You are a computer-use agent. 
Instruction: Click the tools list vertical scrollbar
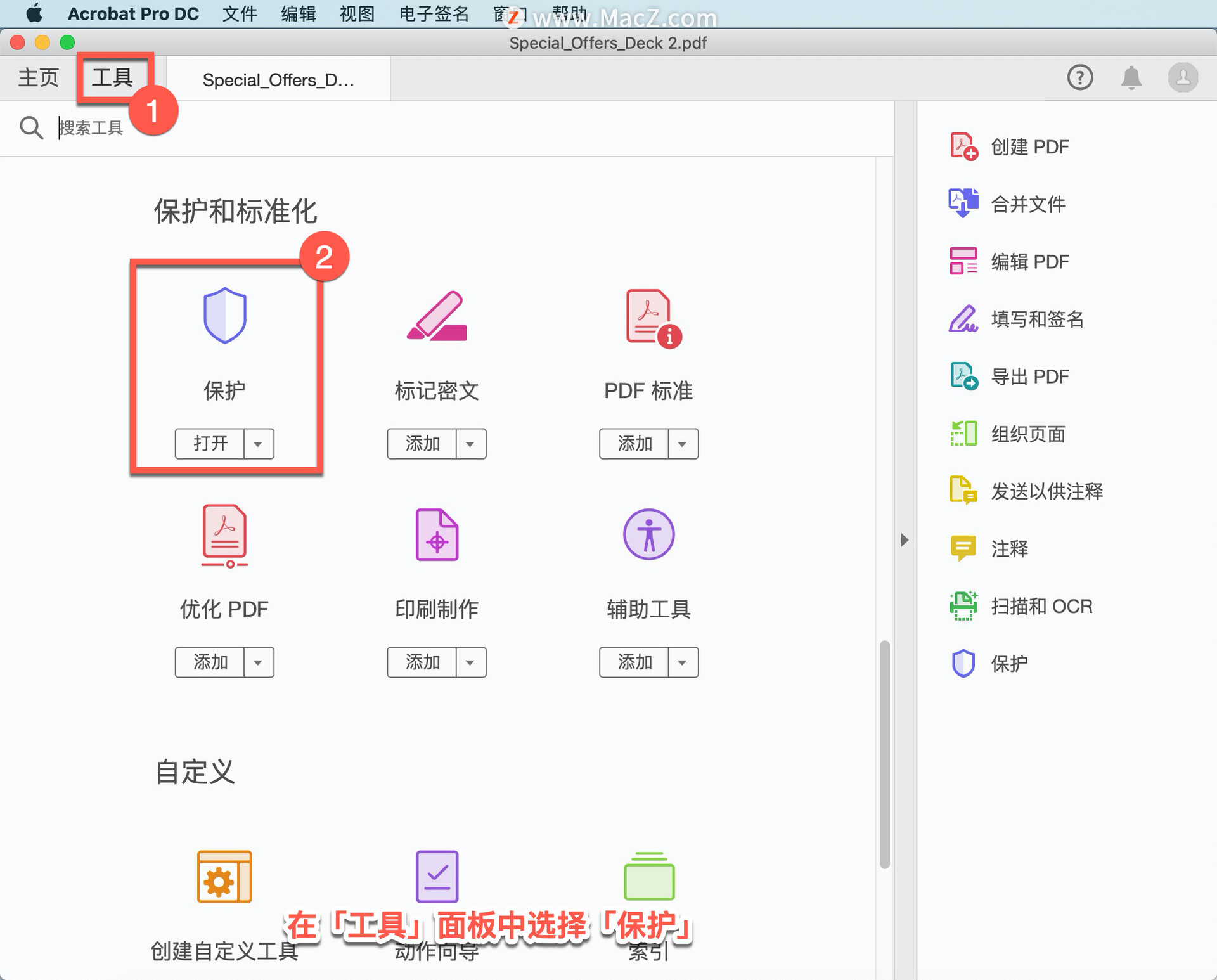tap(885, 754)
